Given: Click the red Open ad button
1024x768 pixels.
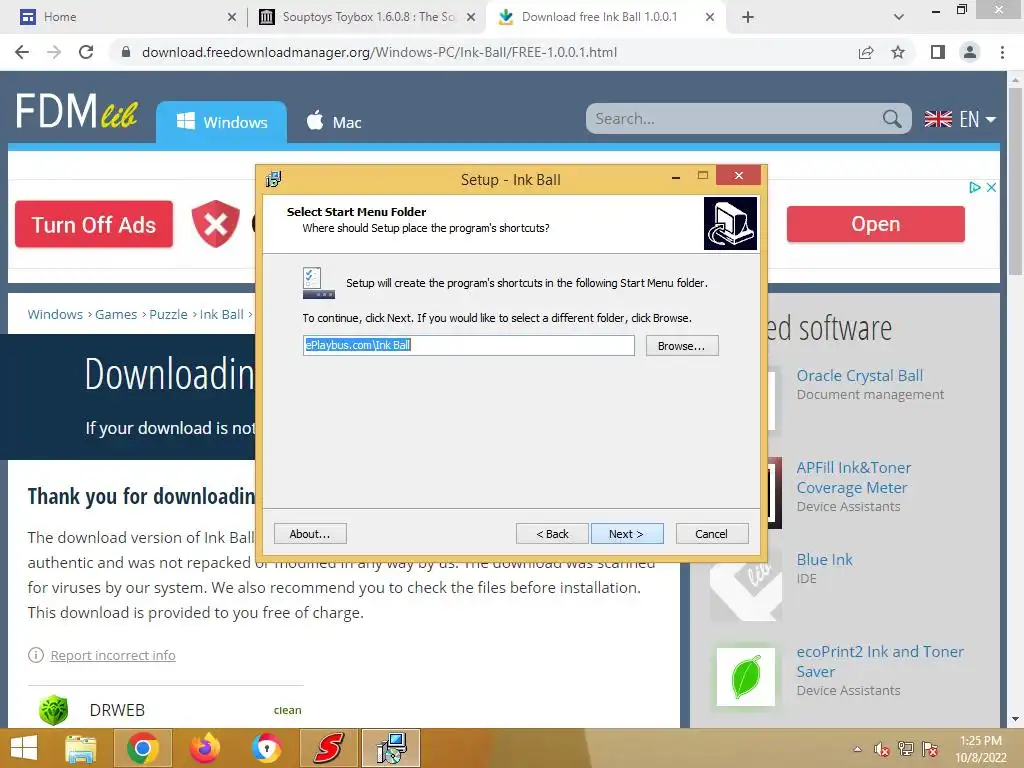Looking at the screenshot, I should 875,224.
